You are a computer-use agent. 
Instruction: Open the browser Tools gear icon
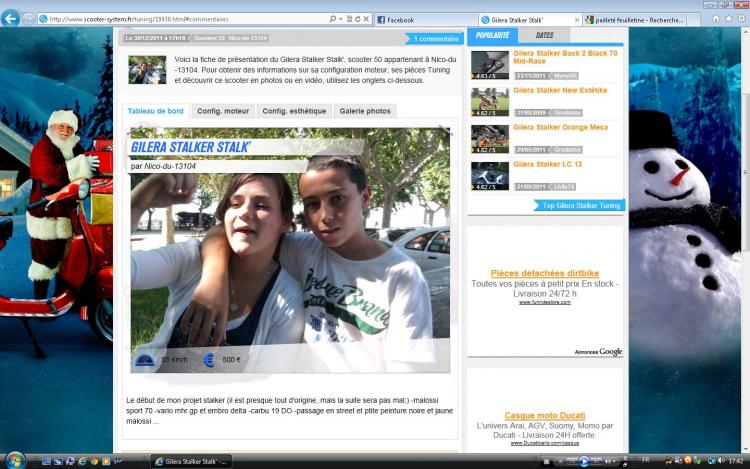(x=741, y=19)
